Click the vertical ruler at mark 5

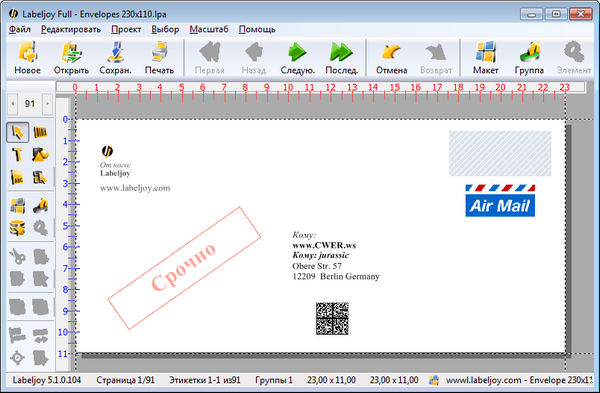pos(65,226)
